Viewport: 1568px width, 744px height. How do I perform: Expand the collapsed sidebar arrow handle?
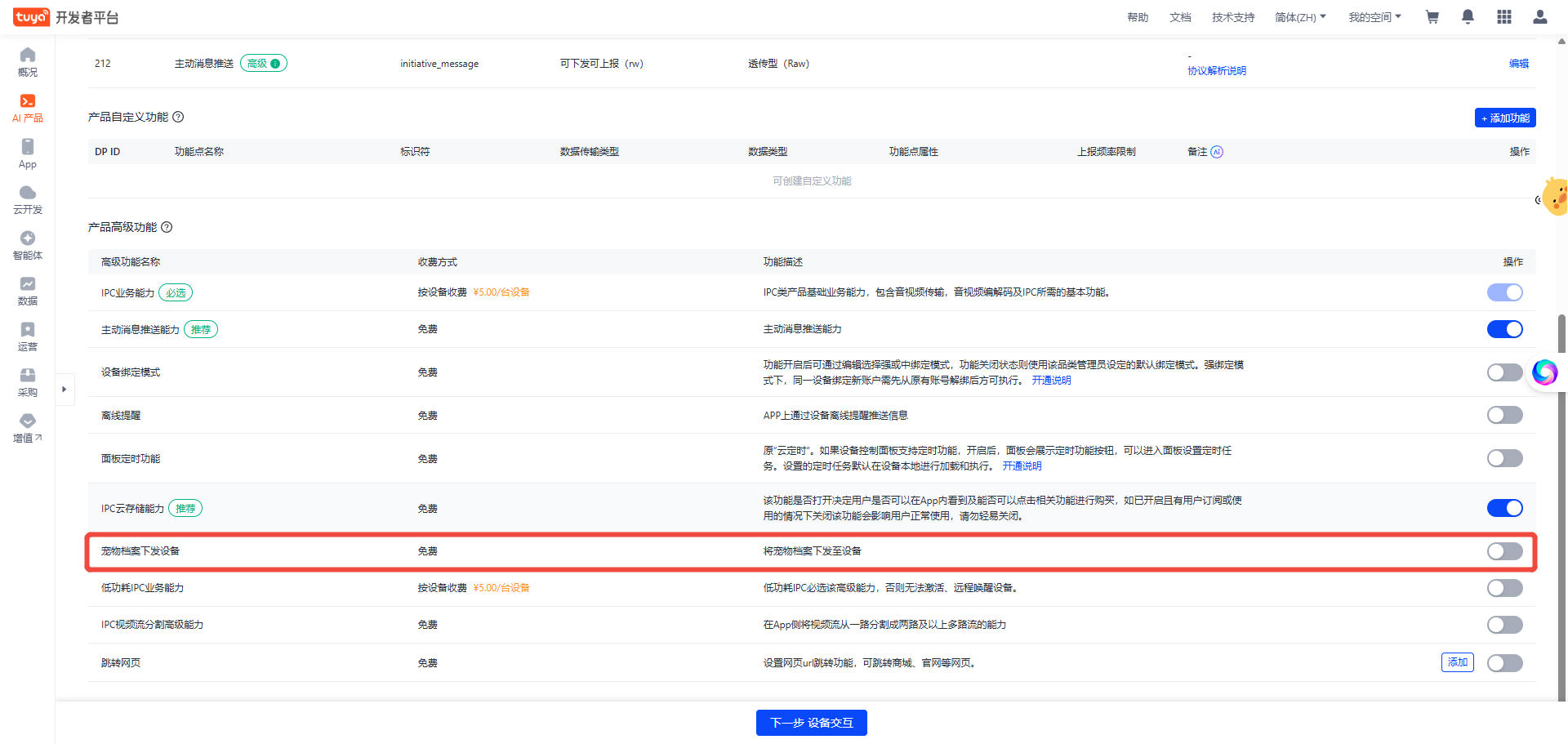65,390
